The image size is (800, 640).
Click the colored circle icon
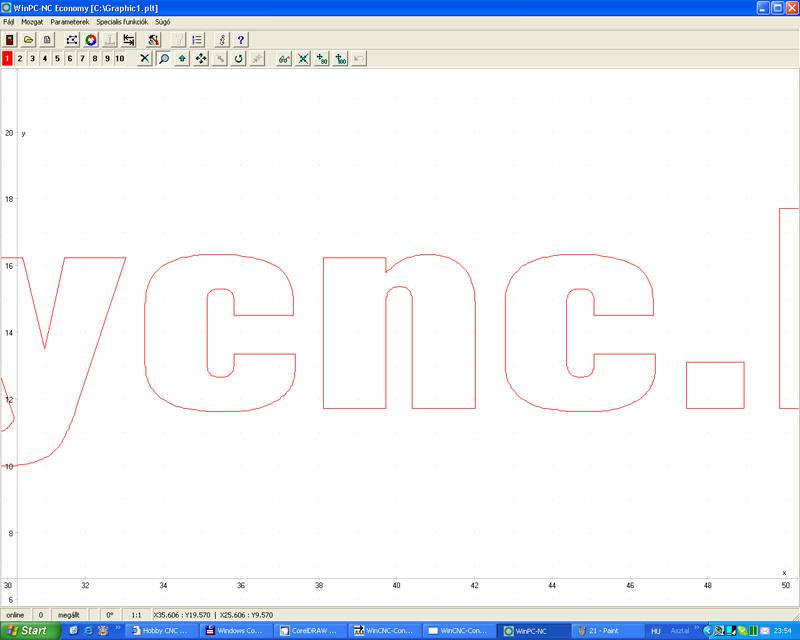coord(91,40)
